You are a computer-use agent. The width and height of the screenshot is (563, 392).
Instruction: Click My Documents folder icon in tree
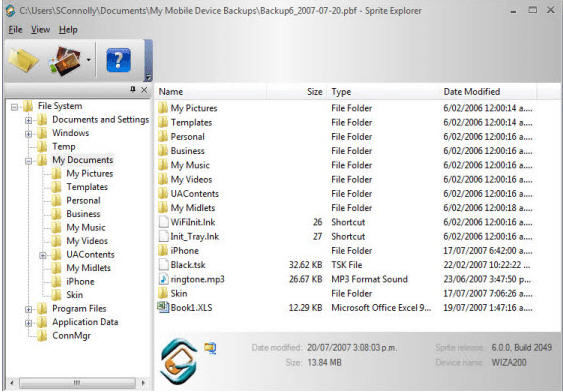pyautogui.click(x=42, y=160)
